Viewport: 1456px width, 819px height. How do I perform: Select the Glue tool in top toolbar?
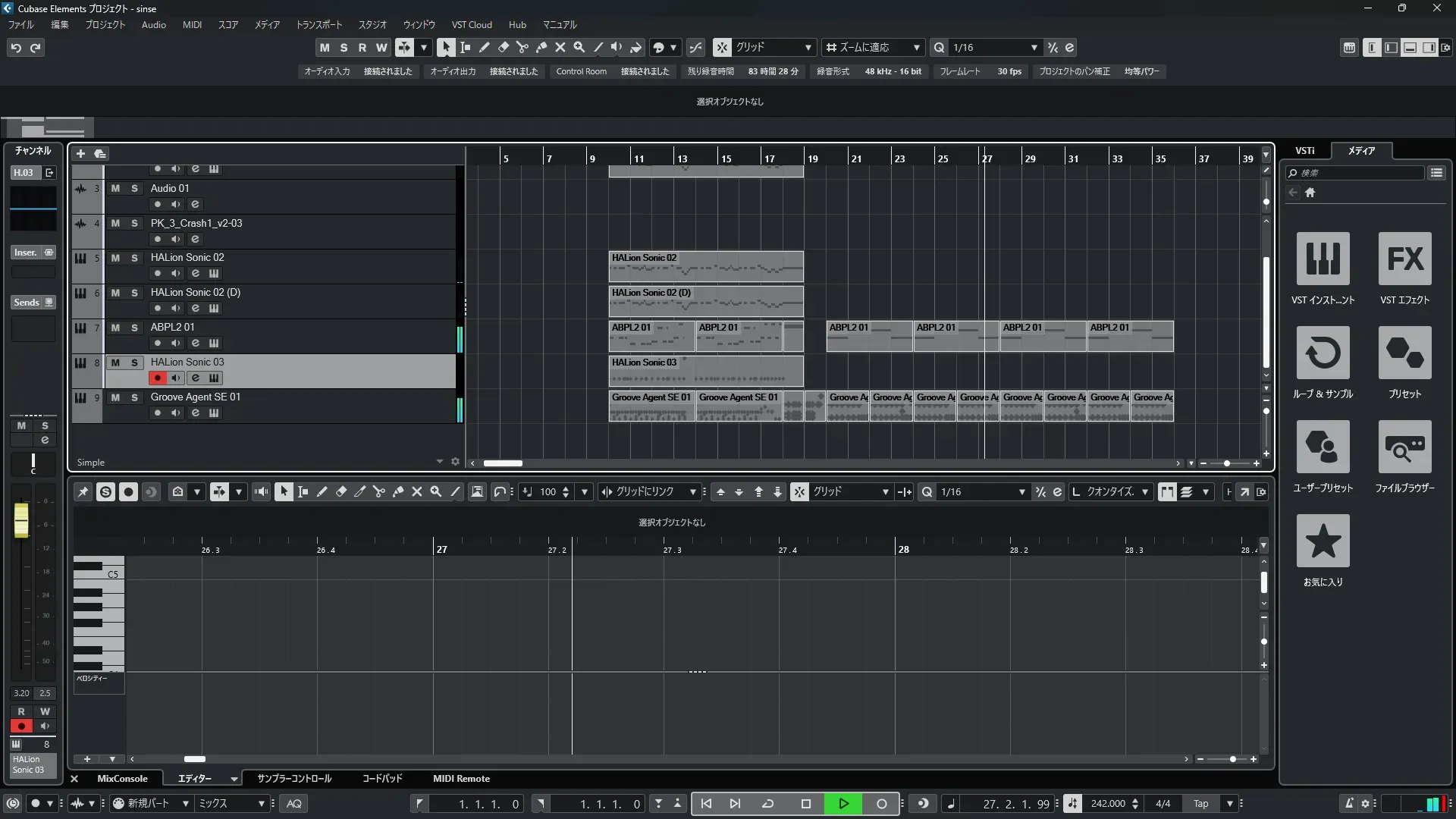[x=541, y=47]
